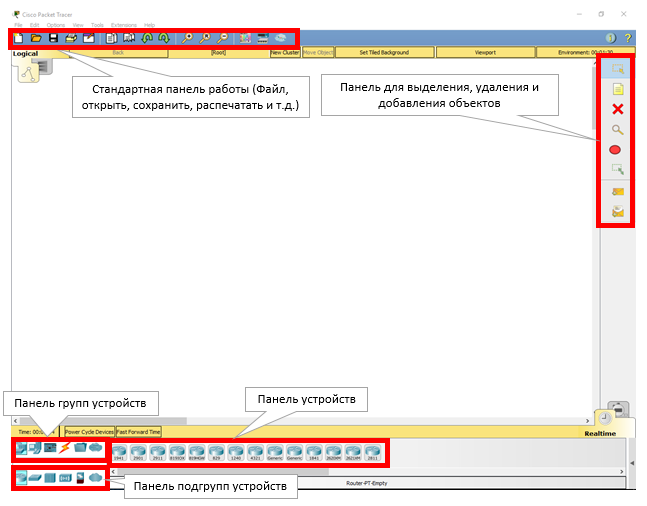The width and height of the screenshot is (647, 506).
Task: Select the Miscellaneous folder group icon
Action: click(80, 447)
